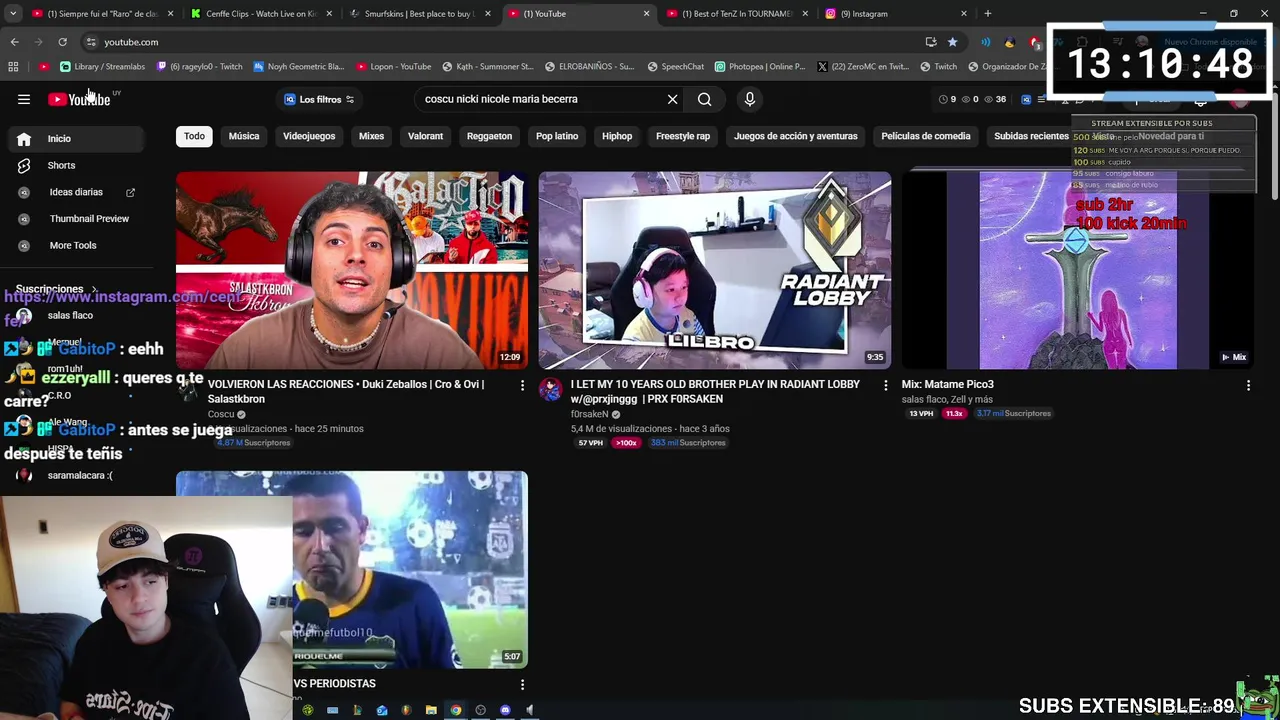Select the Hiphop filter chip

pos(617,136)
